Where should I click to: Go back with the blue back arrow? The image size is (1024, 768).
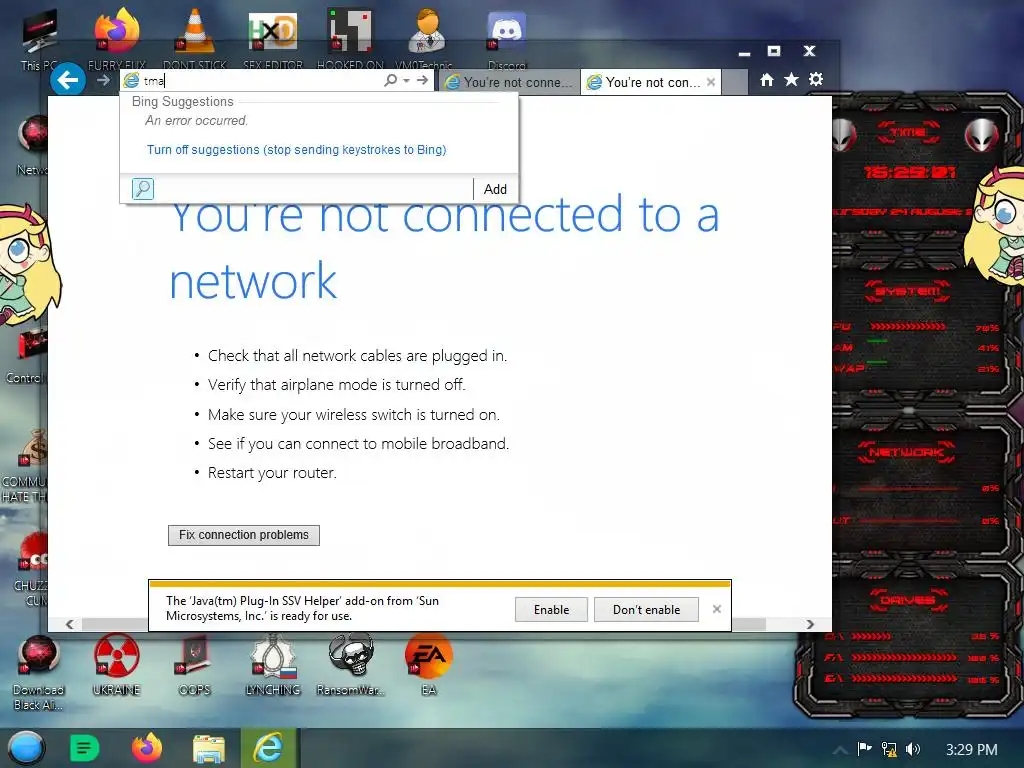(x=68, y=80)
